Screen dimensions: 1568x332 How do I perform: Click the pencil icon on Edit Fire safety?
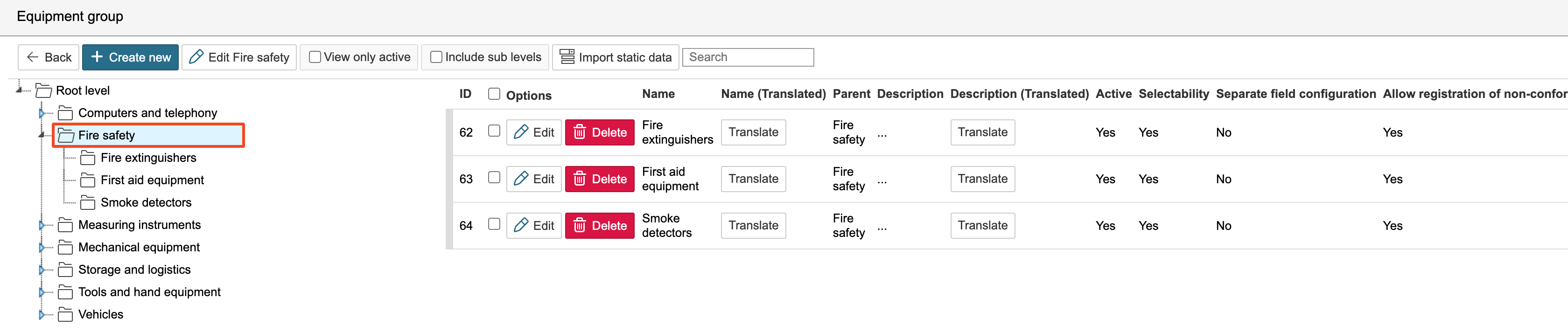196,57
